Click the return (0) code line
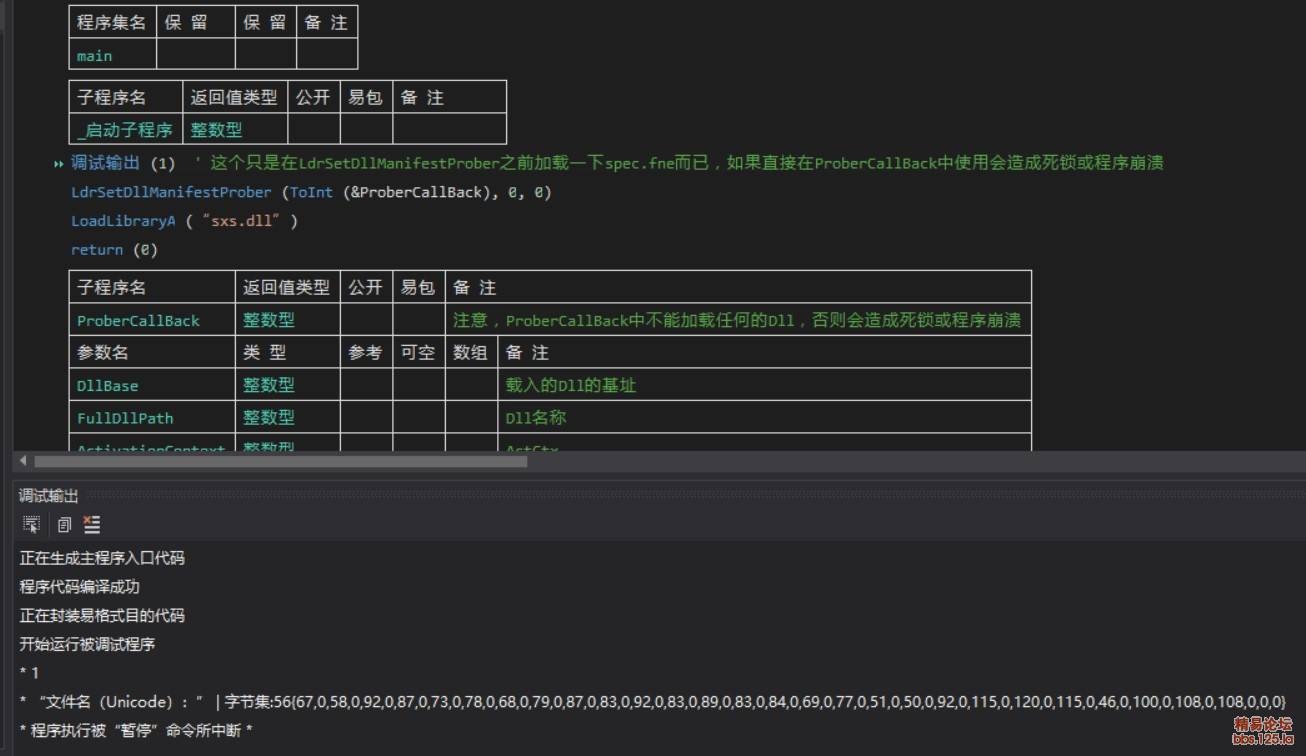Image resolution: width=1306 pixels, height=756 pixels. tap(114, 250)
